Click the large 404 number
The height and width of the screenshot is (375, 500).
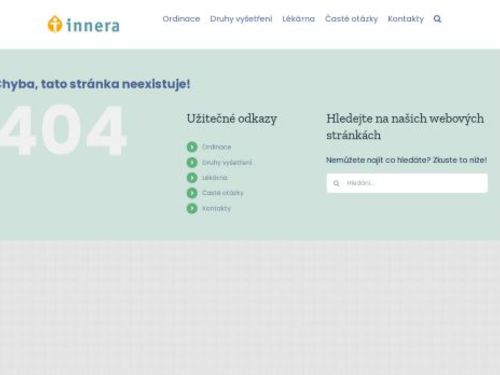63,130
